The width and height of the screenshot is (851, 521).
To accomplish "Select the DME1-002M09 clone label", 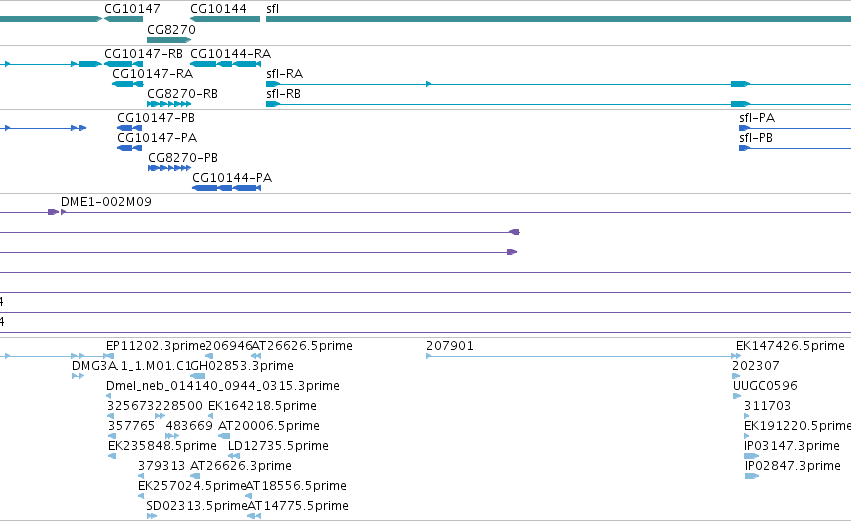I will coord(106,201).
